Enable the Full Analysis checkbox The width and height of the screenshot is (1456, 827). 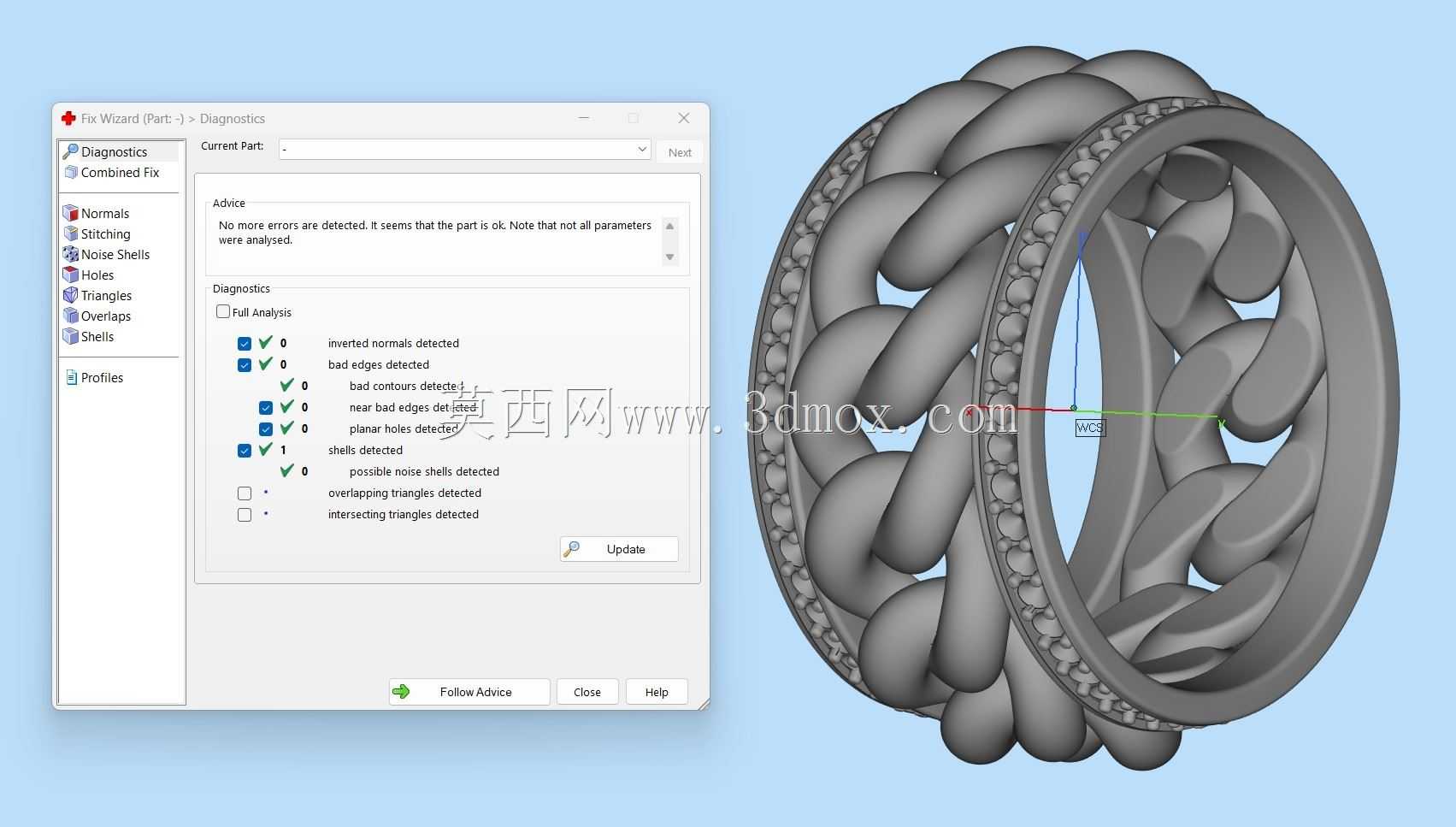pyautogui.click(x=223, y=311)
